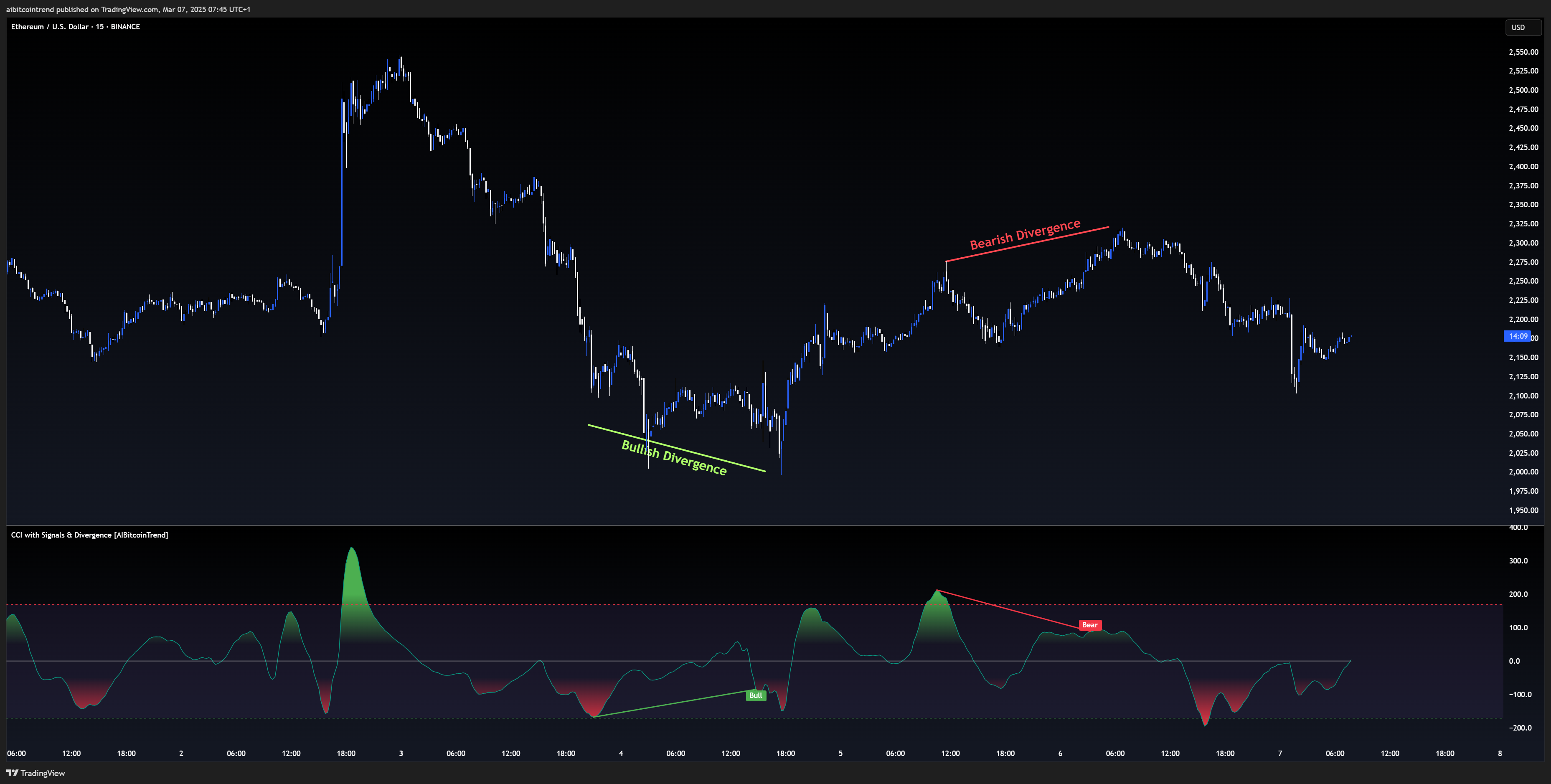Viewport: 1551px width, 784px height.
Task: Click the 2,300.00 price axis label
Action: click(x=1523, y=243)
